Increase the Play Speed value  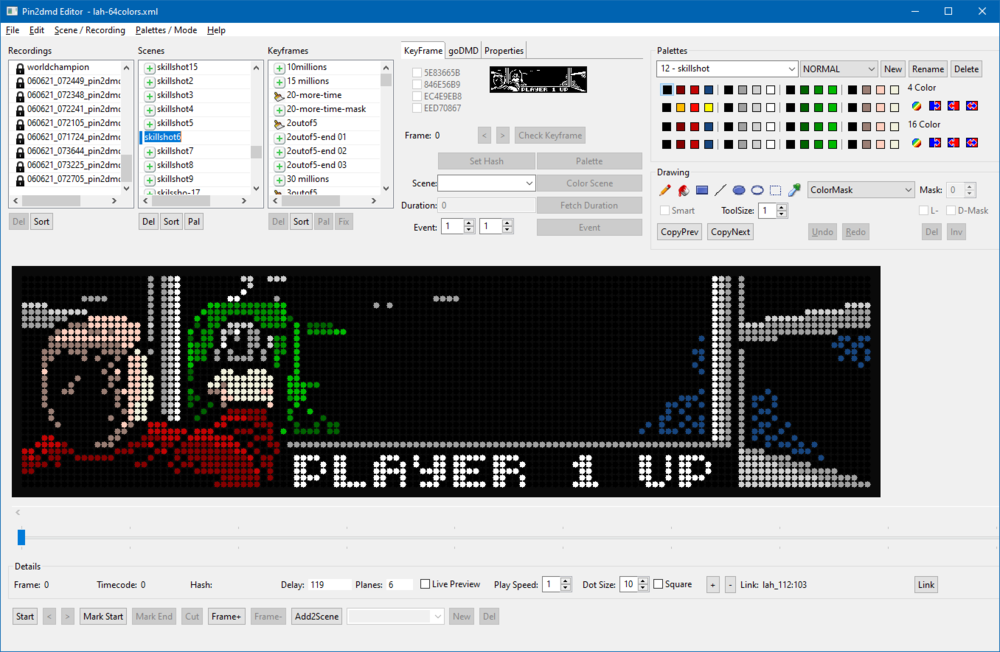pos(565,581)
